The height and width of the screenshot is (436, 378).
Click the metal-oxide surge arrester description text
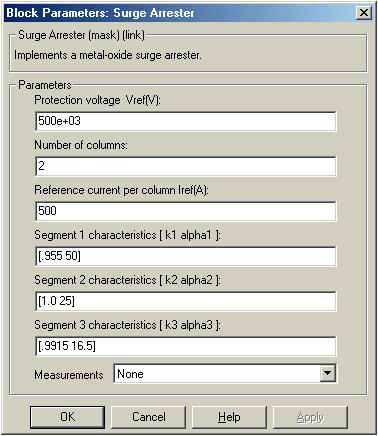[108, 55]
